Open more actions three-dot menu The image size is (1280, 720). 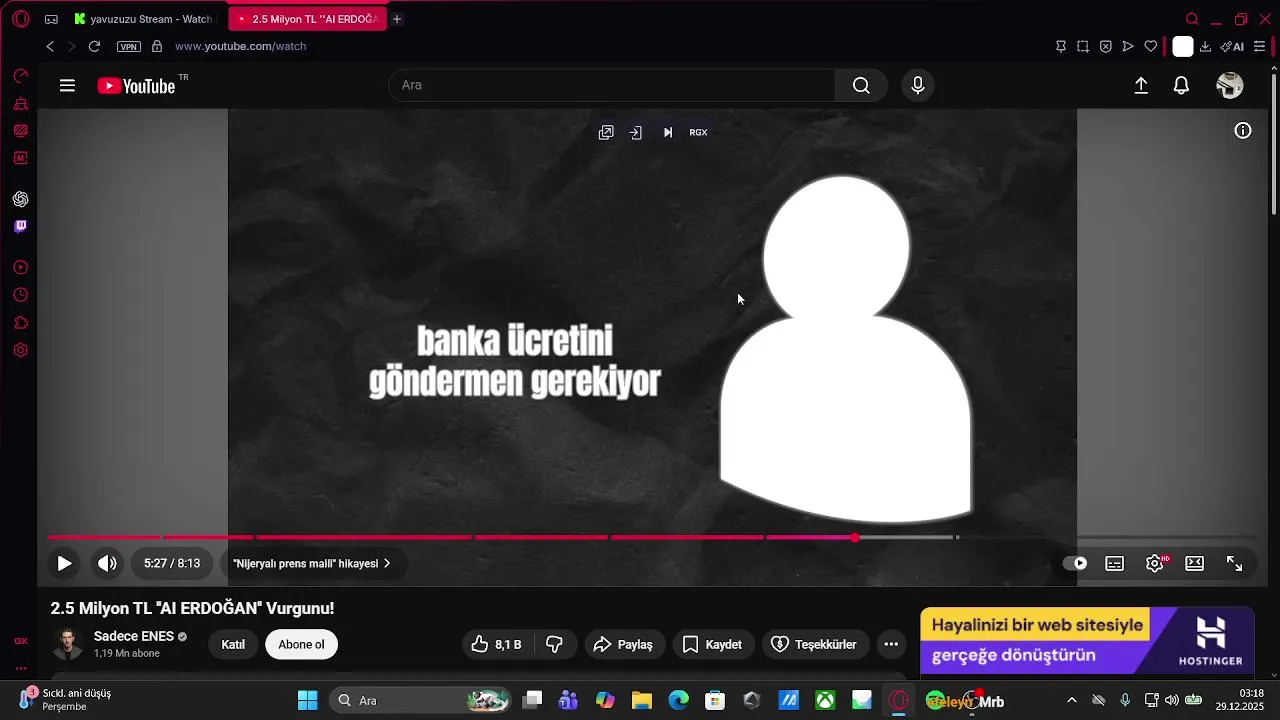point(891,644)
